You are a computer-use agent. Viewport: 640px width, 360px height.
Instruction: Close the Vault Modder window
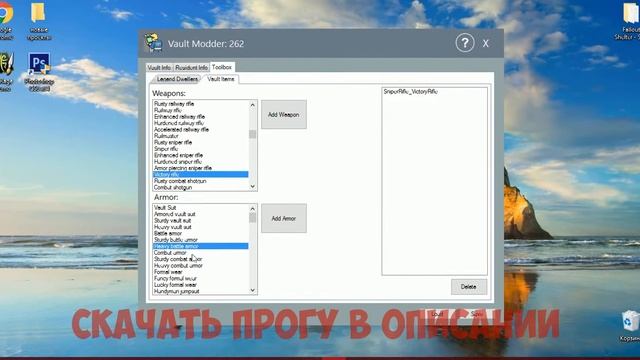[x=485, y=44]
